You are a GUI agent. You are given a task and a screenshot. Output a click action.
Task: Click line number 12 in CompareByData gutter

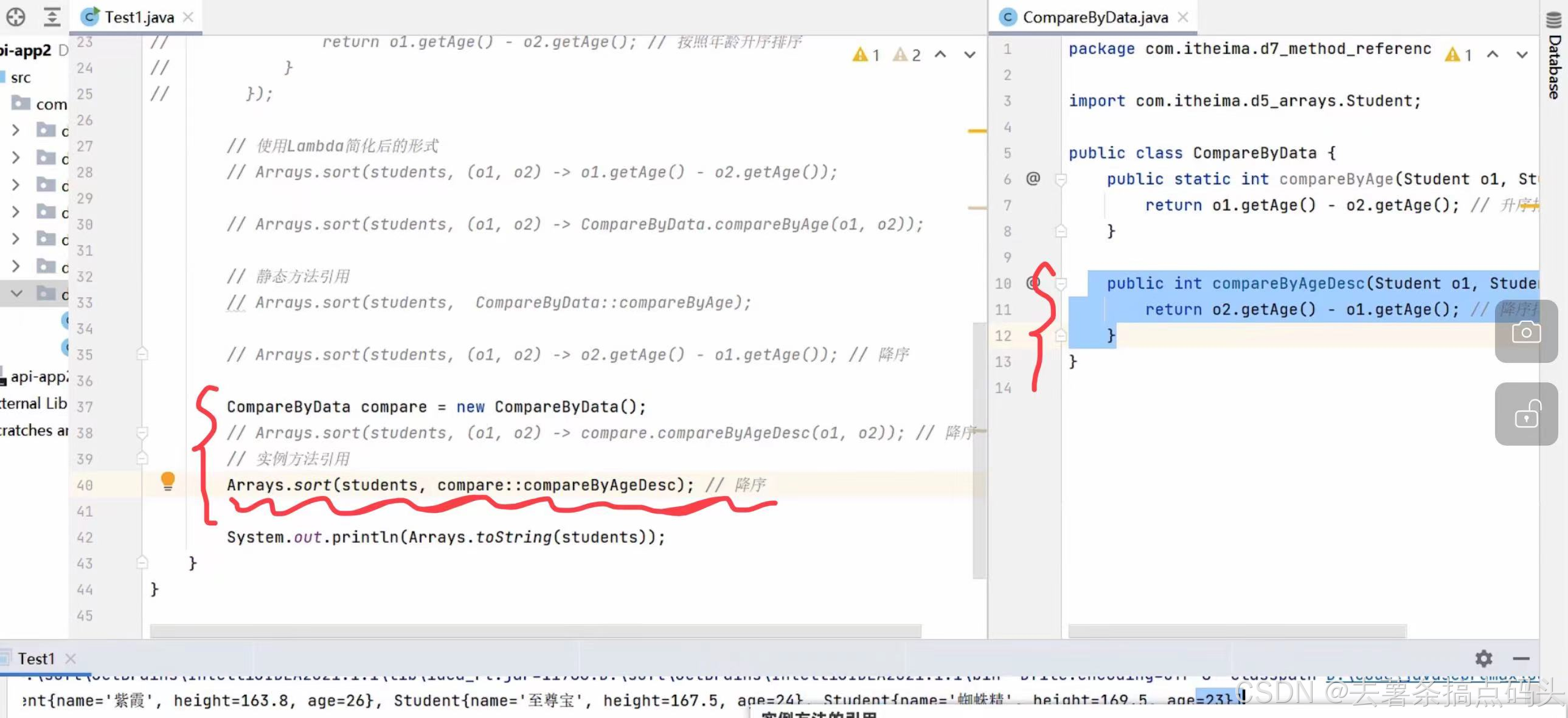click(x=1002, y=335)
